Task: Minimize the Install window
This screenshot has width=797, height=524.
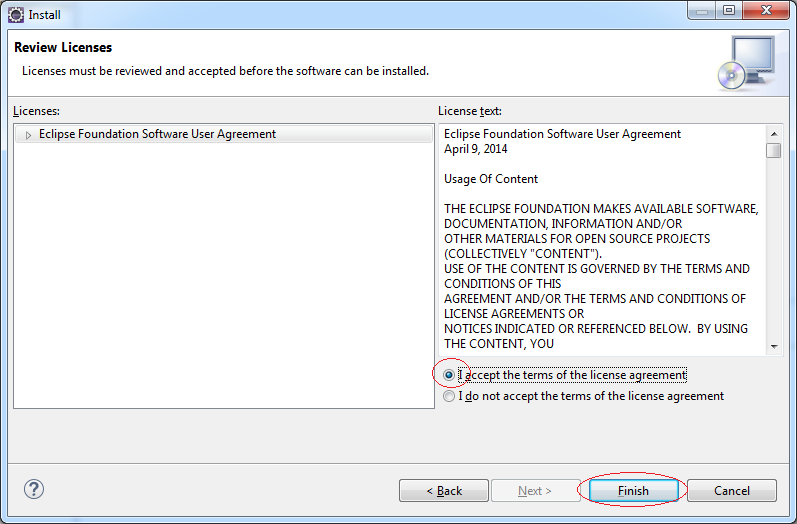Action: click(x=702, y=11)
